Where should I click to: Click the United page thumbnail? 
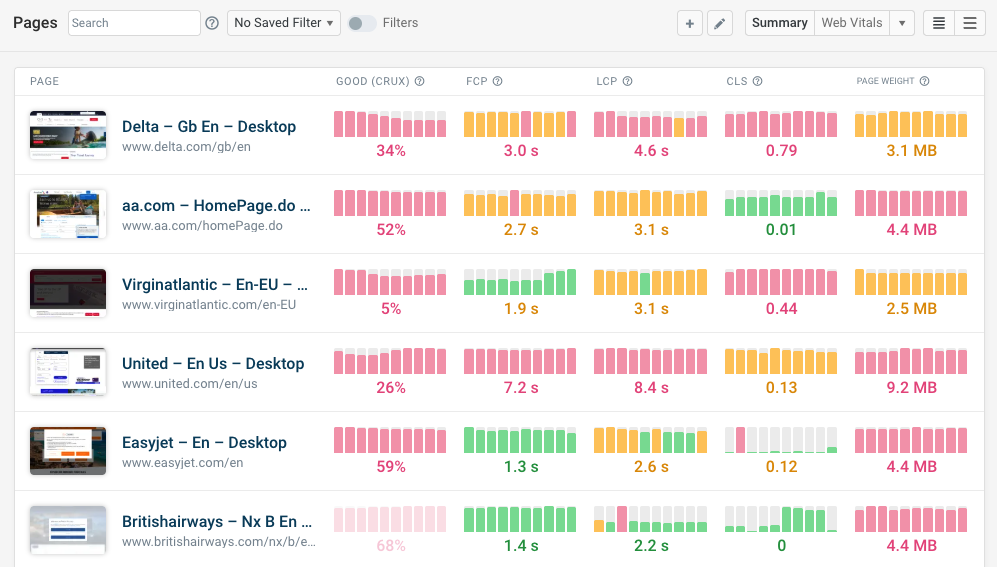[68, 371]
